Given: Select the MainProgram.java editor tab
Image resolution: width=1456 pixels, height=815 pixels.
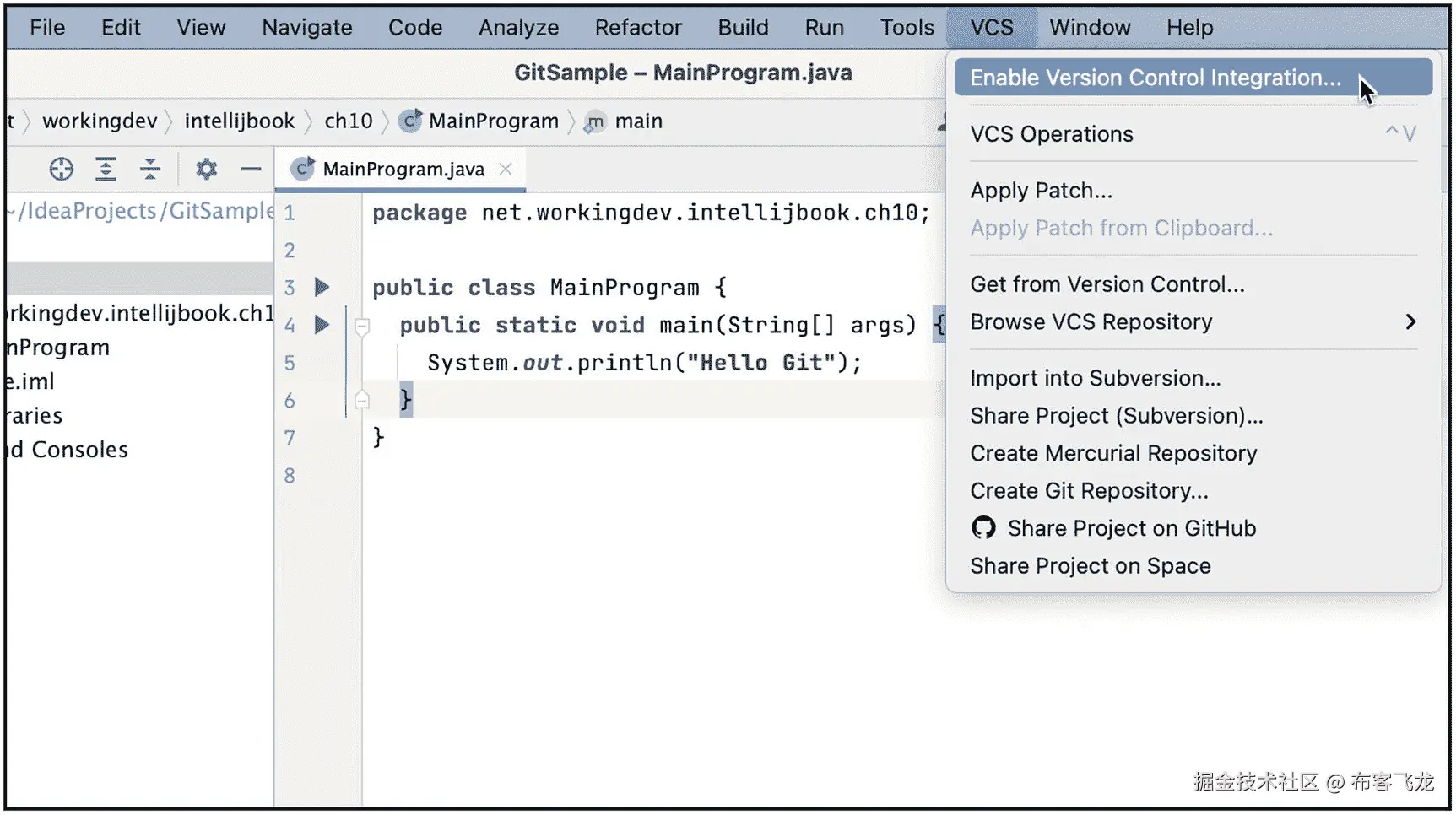Looking at the screenshot, I should point(403,170).
